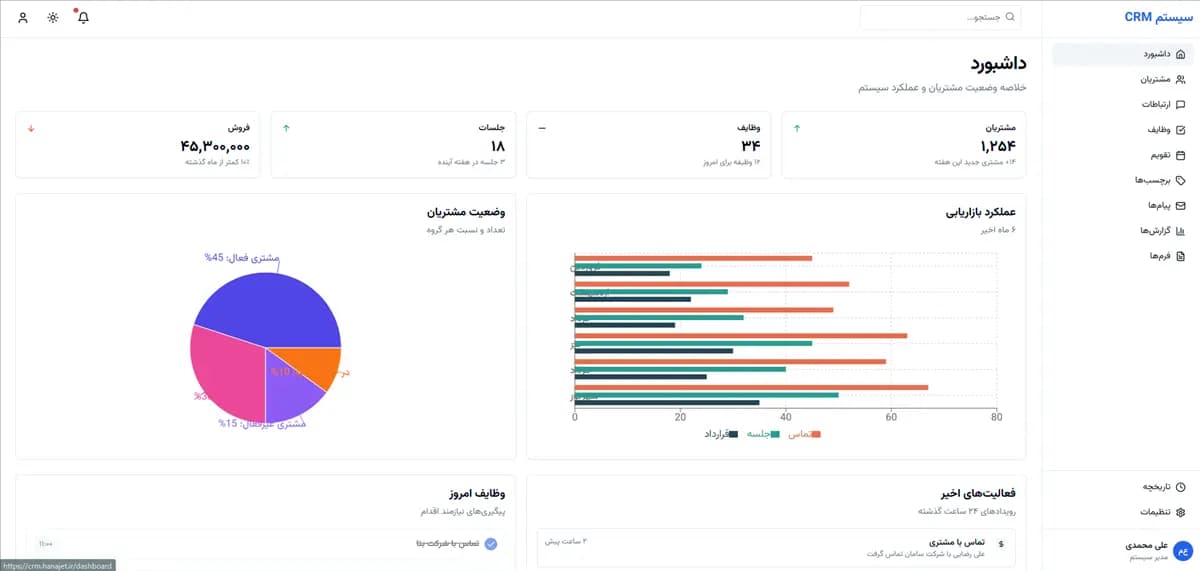Open the گزارش‌ها reports chart icon
The height and width of the screenshot is (571, 1200).
click(x=1180, y=231)
